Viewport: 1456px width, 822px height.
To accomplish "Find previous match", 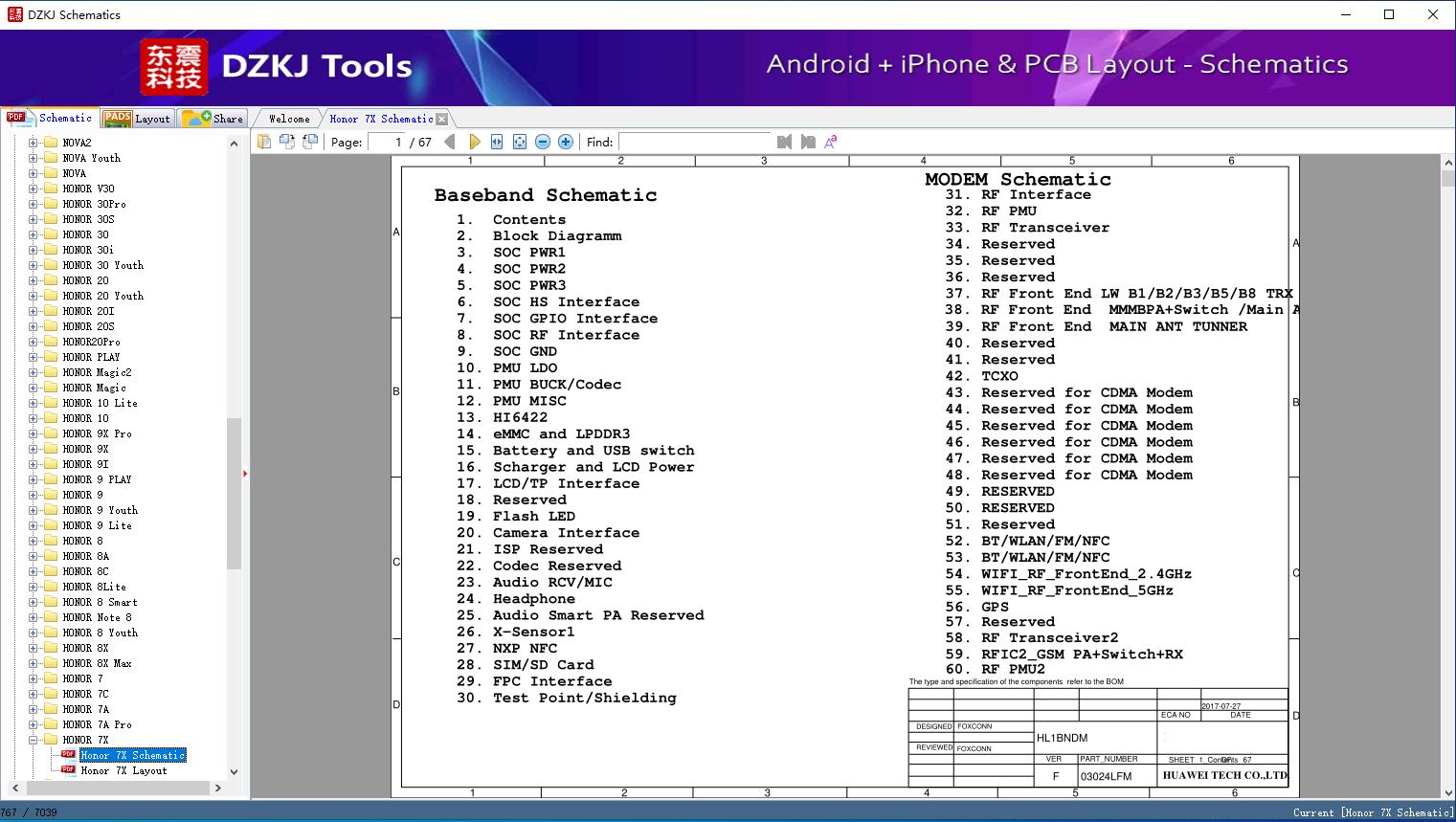I will [x=785, y=142].
